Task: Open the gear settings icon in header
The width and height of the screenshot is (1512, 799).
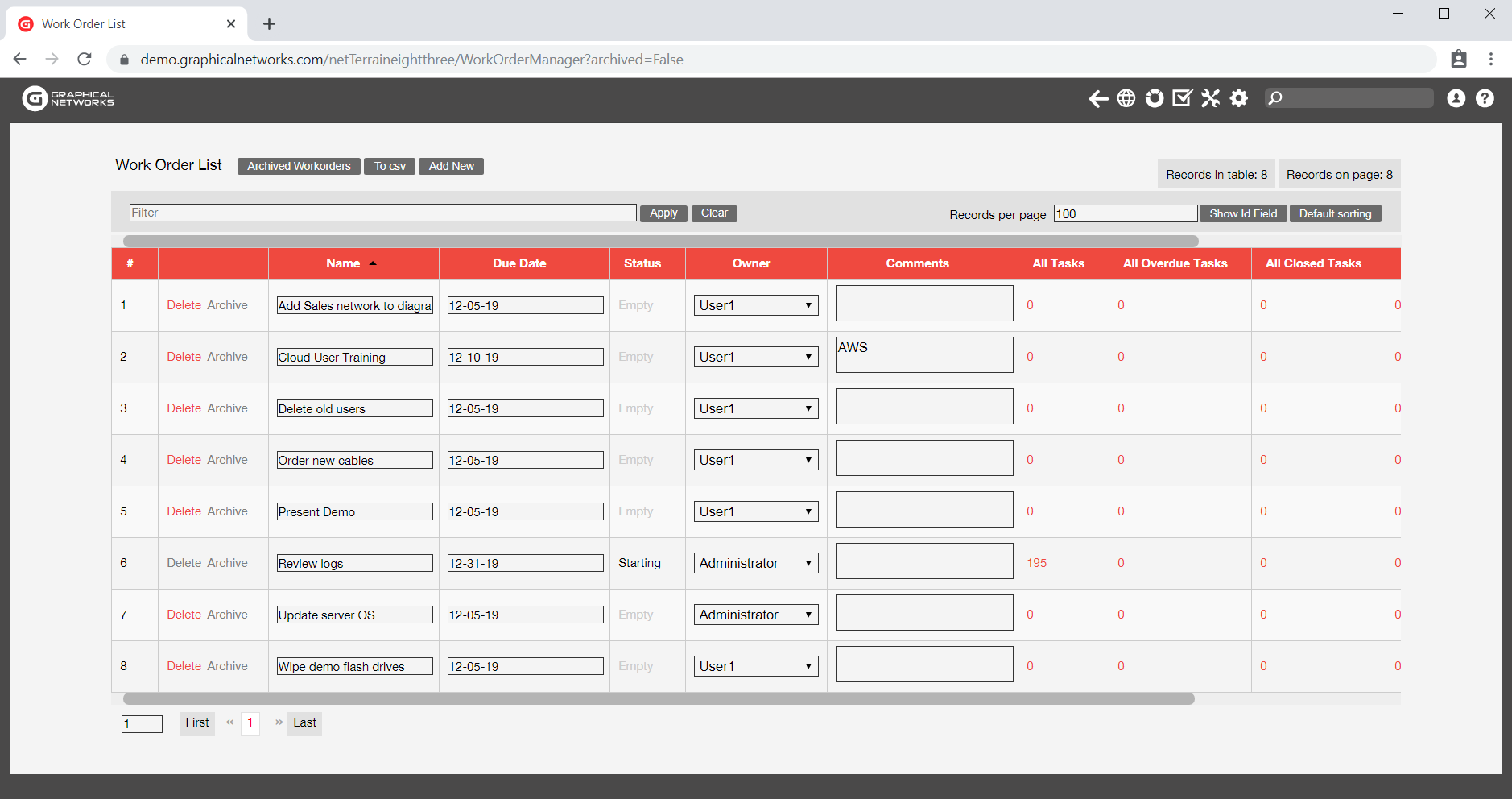Action: click(x=1239, y=98)
